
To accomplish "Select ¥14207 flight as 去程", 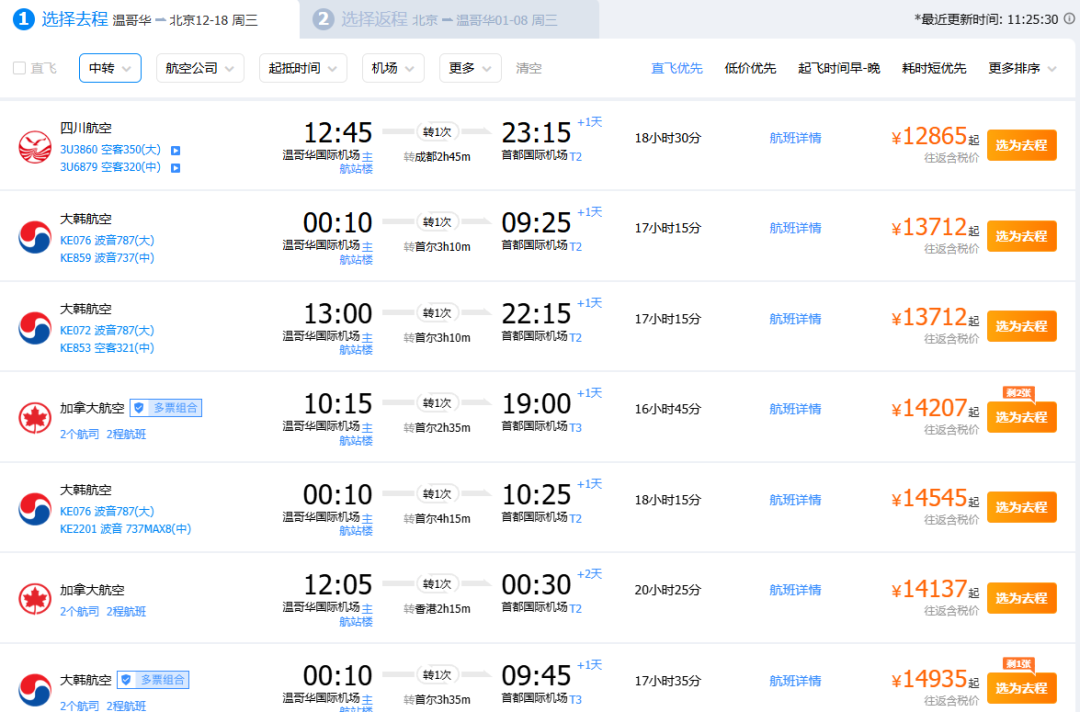I will pos(1021,417).
